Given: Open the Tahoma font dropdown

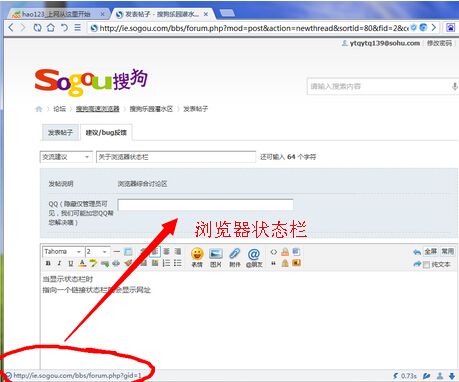Looking at the screenshot, I should tap(63, 251).
